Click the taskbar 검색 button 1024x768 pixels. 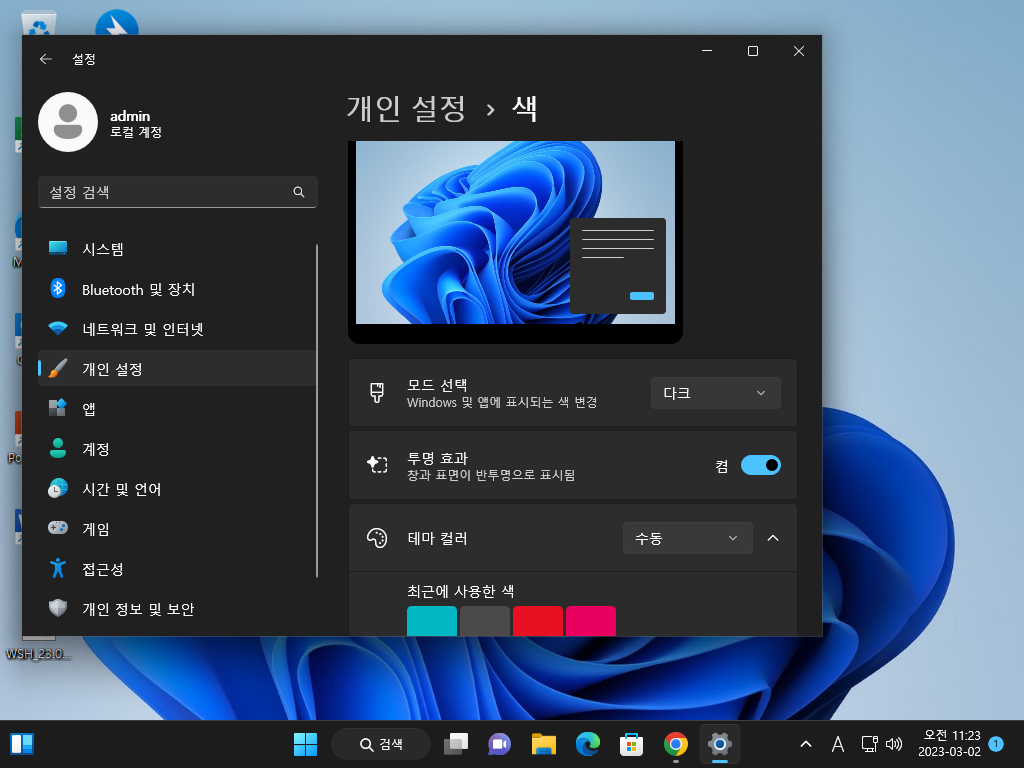pyautogui.click(x=381, y=744)
